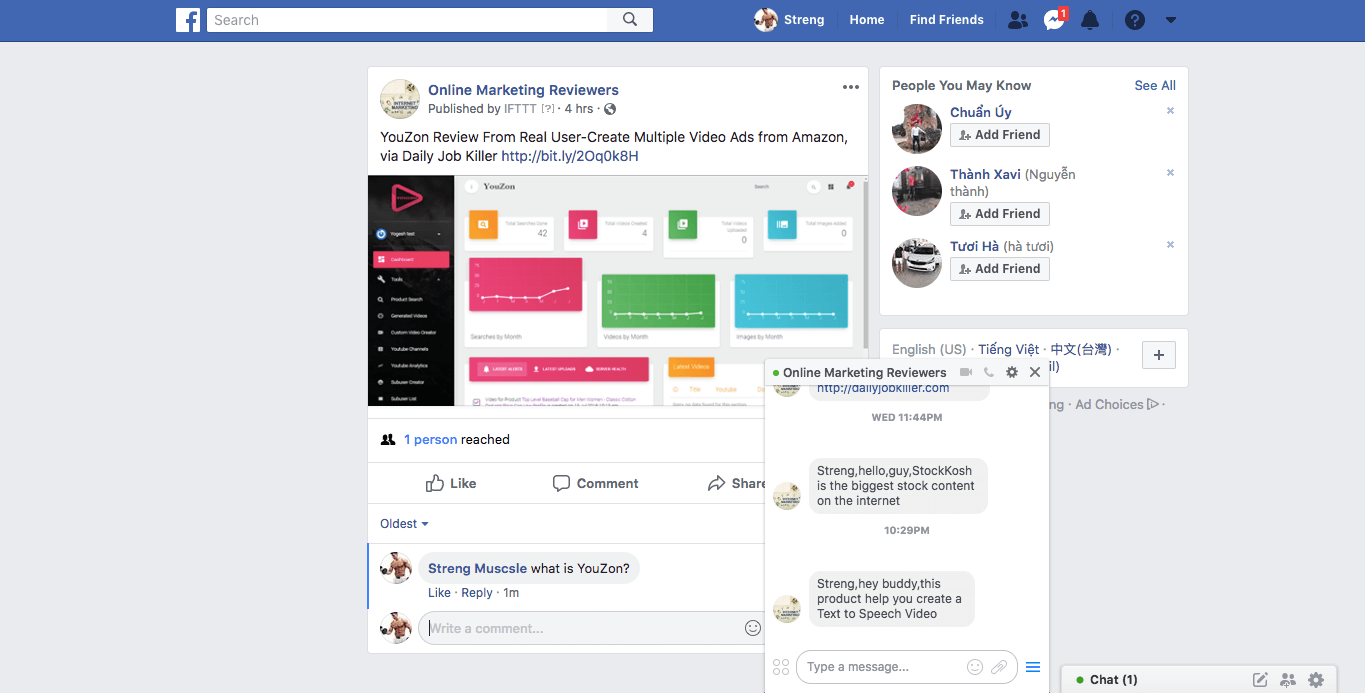Dismiss the Chuẩn Úy friend suggestion
Viewport: 1365px width, 693px height.
[x=1170, y=111]
